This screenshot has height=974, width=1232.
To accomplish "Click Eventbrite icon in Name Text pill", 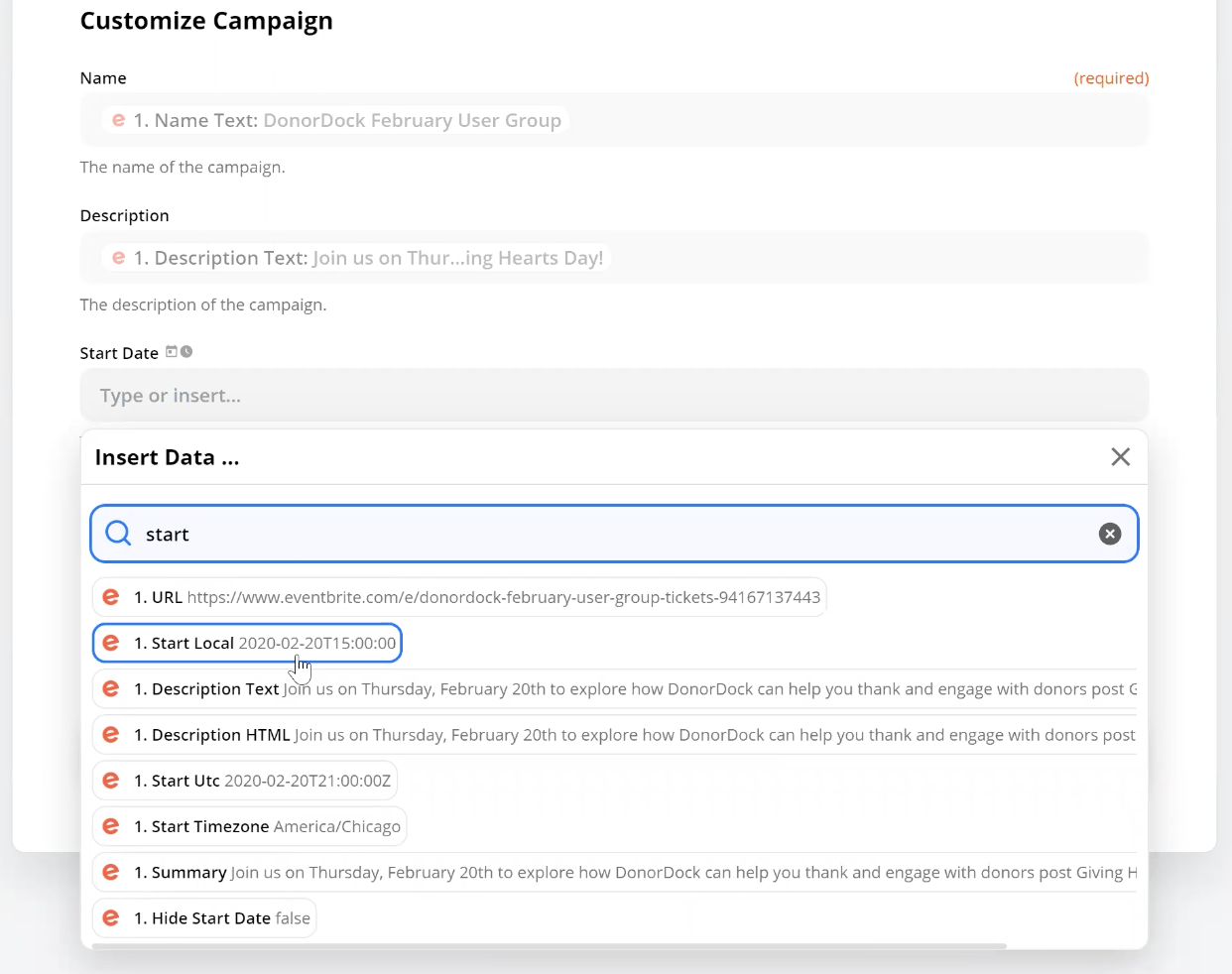I will [119, 120].
